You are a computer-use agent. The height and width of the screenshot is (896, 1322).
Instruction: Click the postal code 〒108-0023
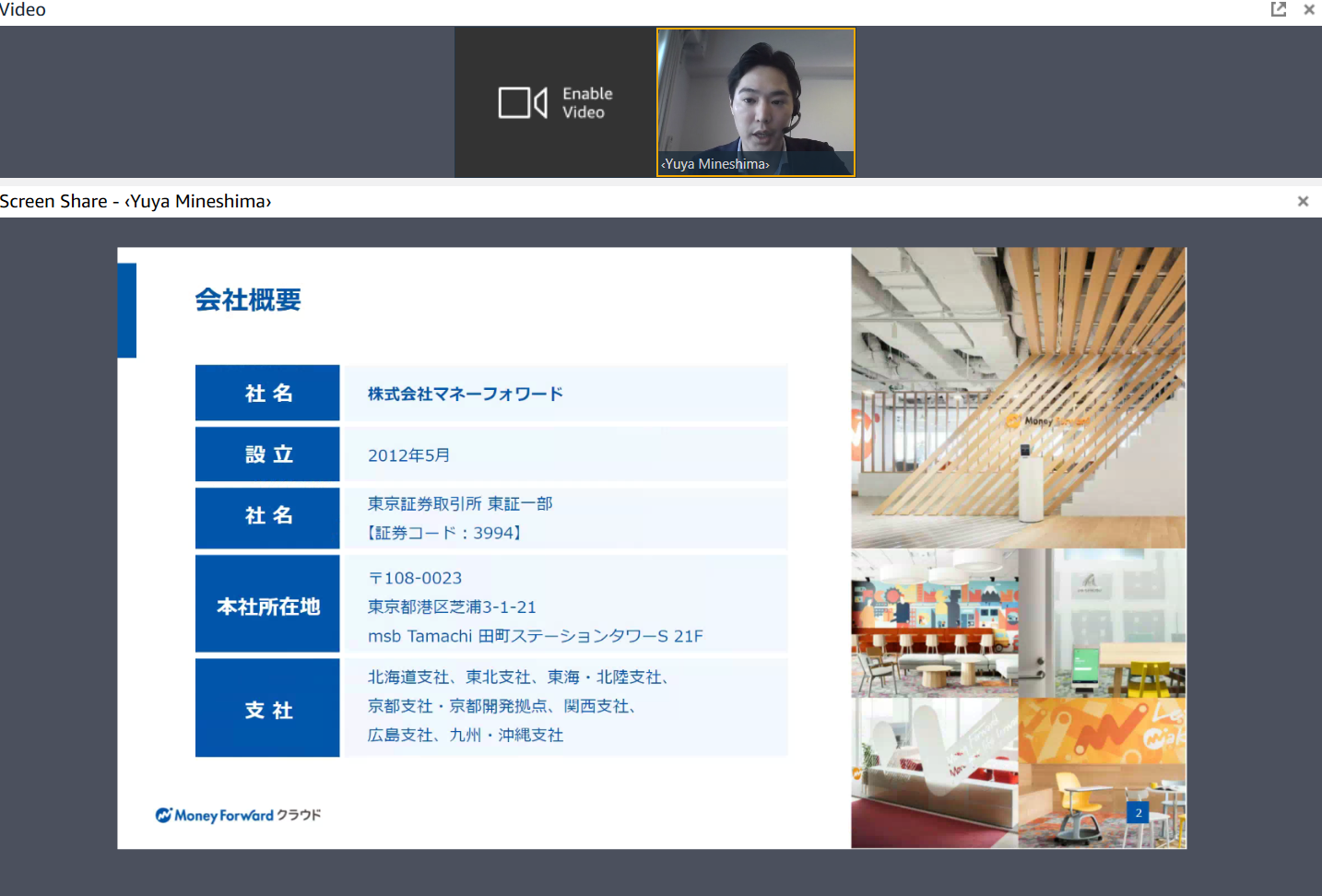[x=415, y=578]
